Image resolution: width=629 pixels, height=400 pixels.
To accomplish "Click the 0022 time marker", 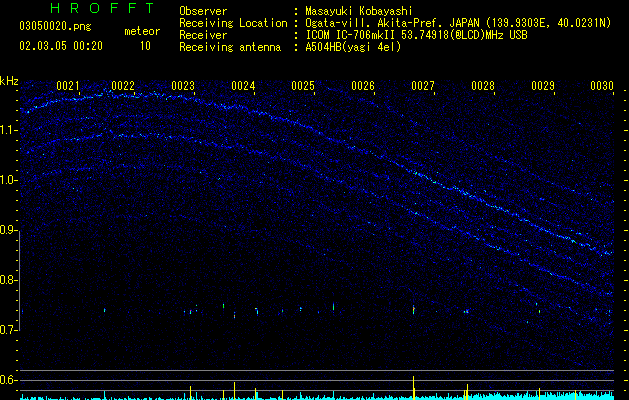I will tap(123, 86).
